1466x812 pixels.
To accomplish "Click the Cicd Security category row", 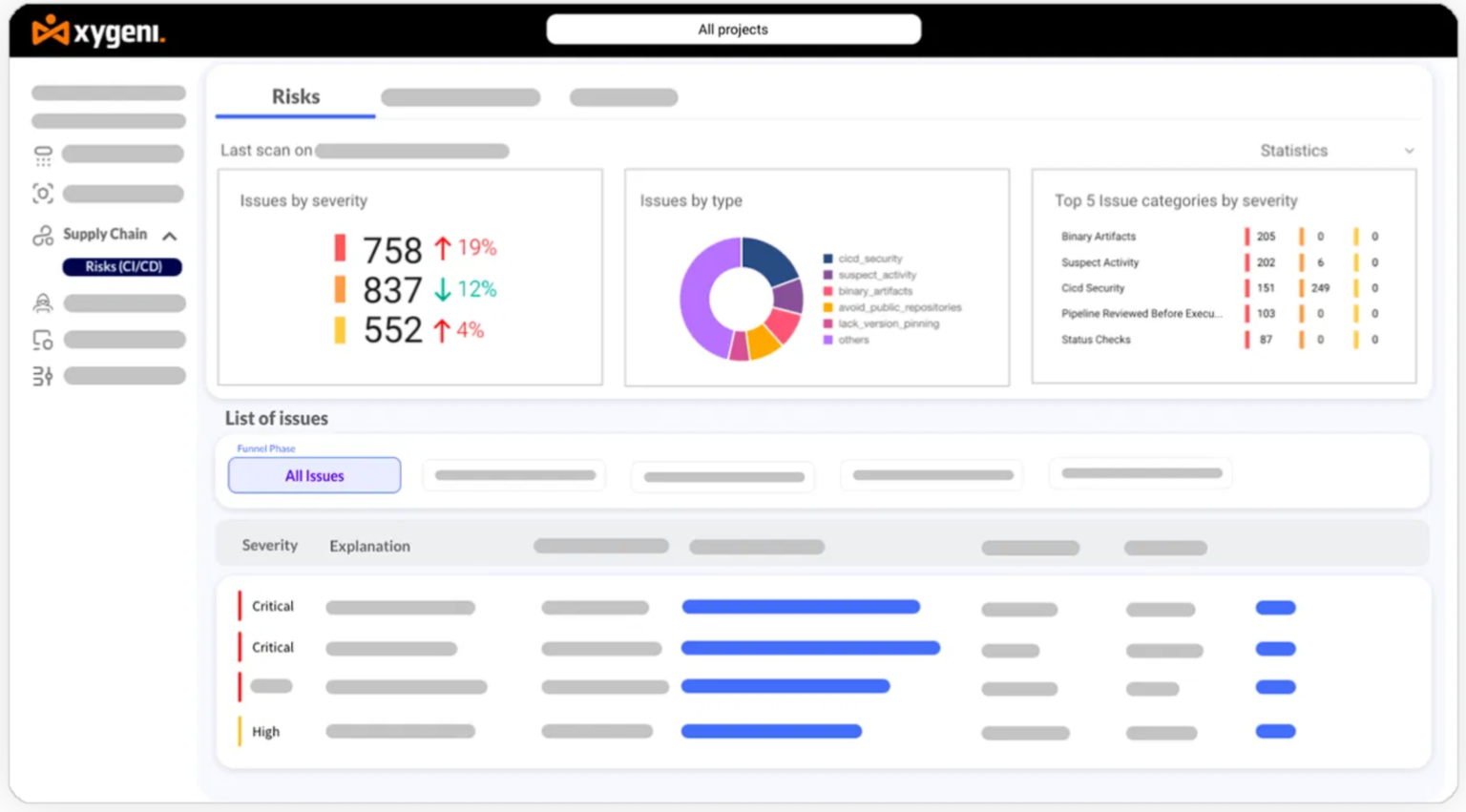I will [x=1221, y=288].
